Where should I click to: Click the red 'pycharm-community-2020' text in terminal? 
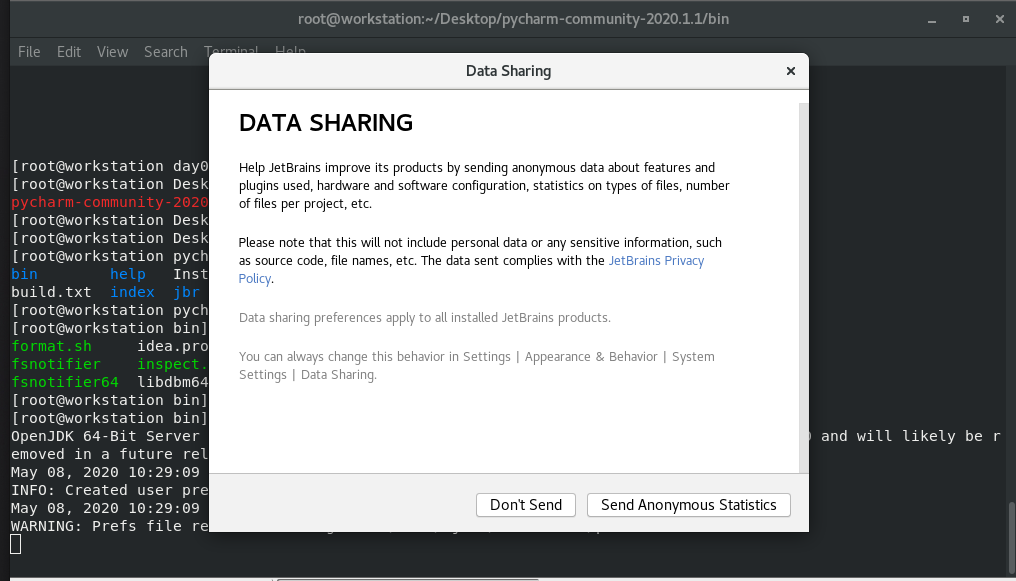click(110, 202)
